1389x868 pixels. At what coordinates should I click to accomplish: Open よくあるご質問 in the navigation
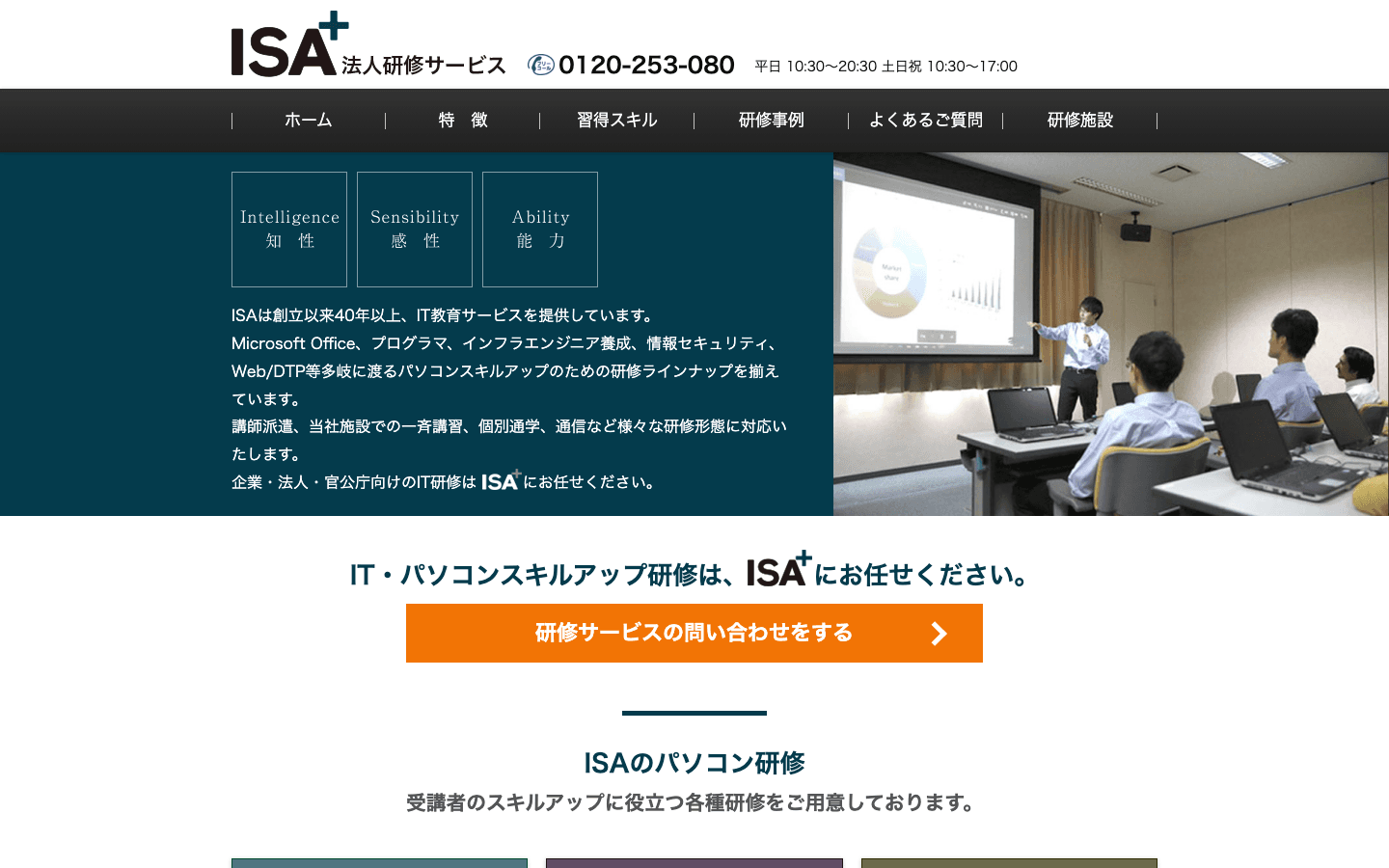[926, 121]
